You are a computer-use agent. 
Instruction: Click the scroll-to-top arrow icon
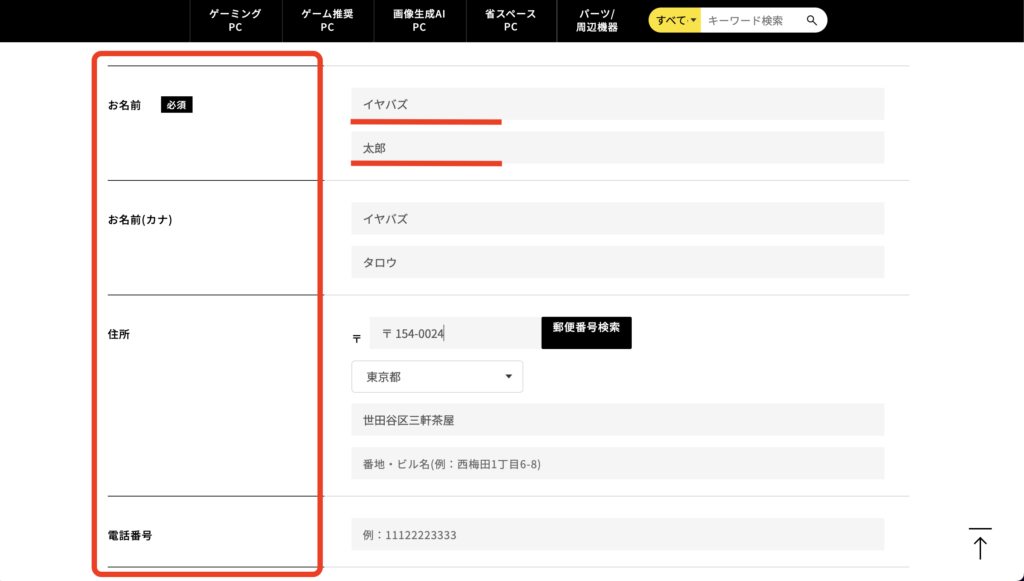980,543
